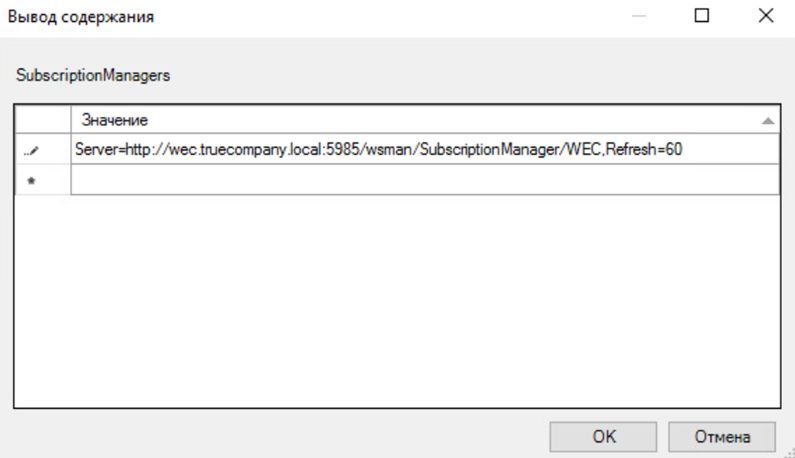This screenshot has height=458, width=795.
Task: Close the Вывод содержания dialog
Action: tap(765, 17)
